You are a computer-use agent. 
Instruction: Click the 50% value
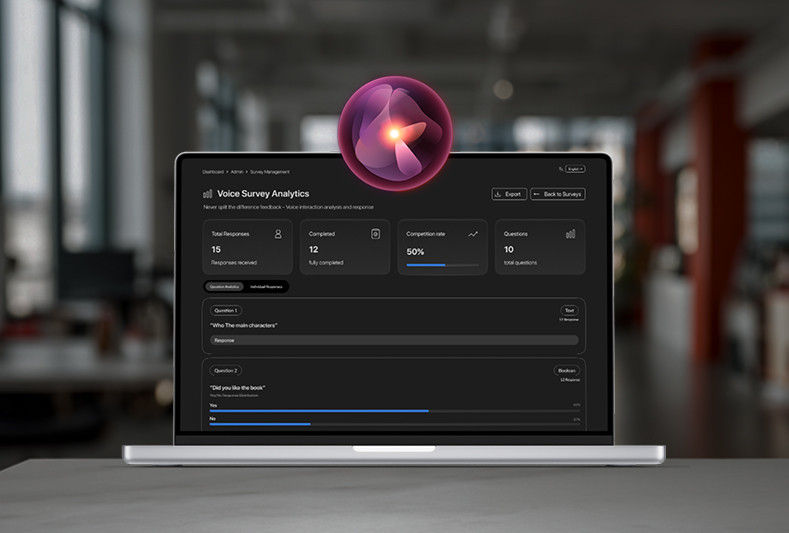point(416,252)
